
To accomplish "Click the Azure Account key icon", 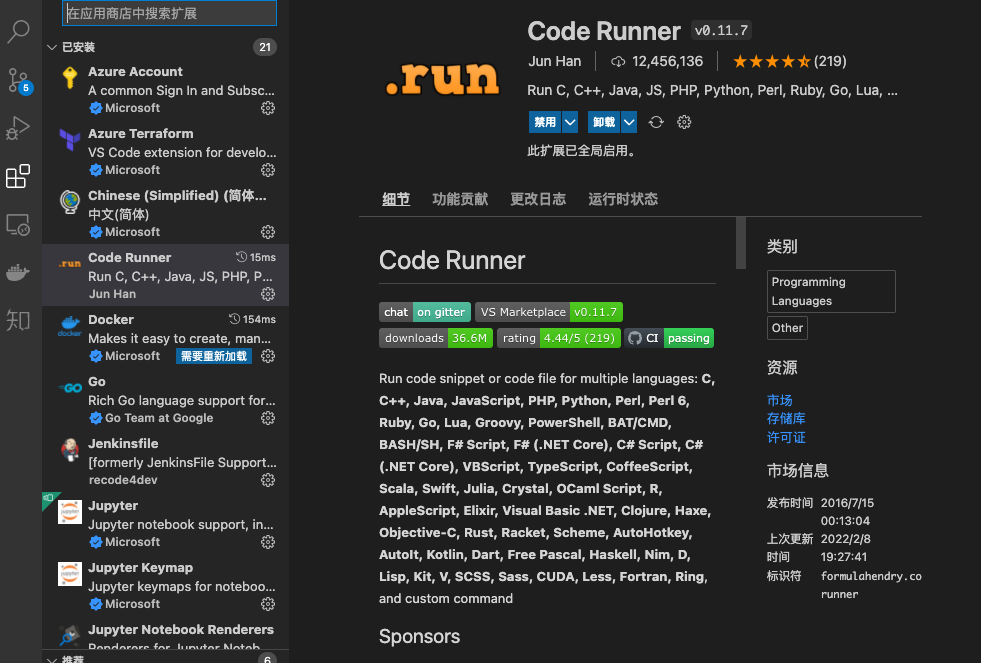I will (x=70, y=79).
